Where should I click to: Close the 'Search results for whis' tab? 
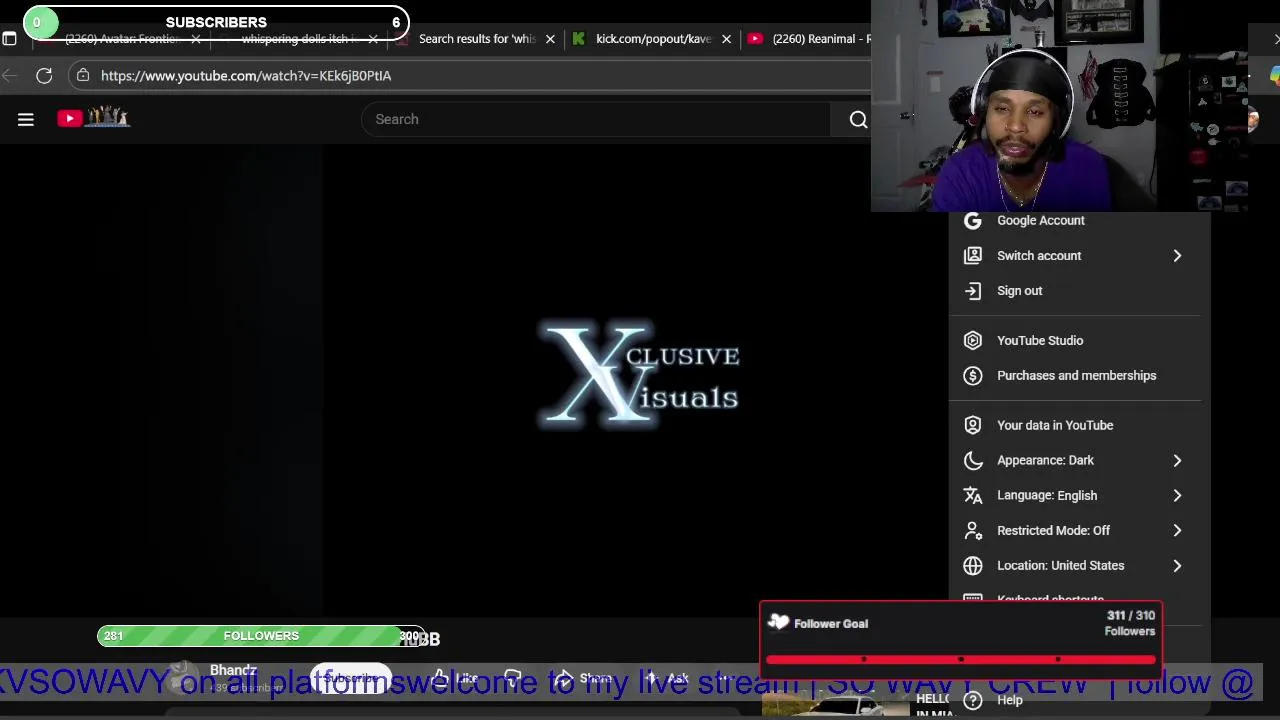tap(550, 39)
